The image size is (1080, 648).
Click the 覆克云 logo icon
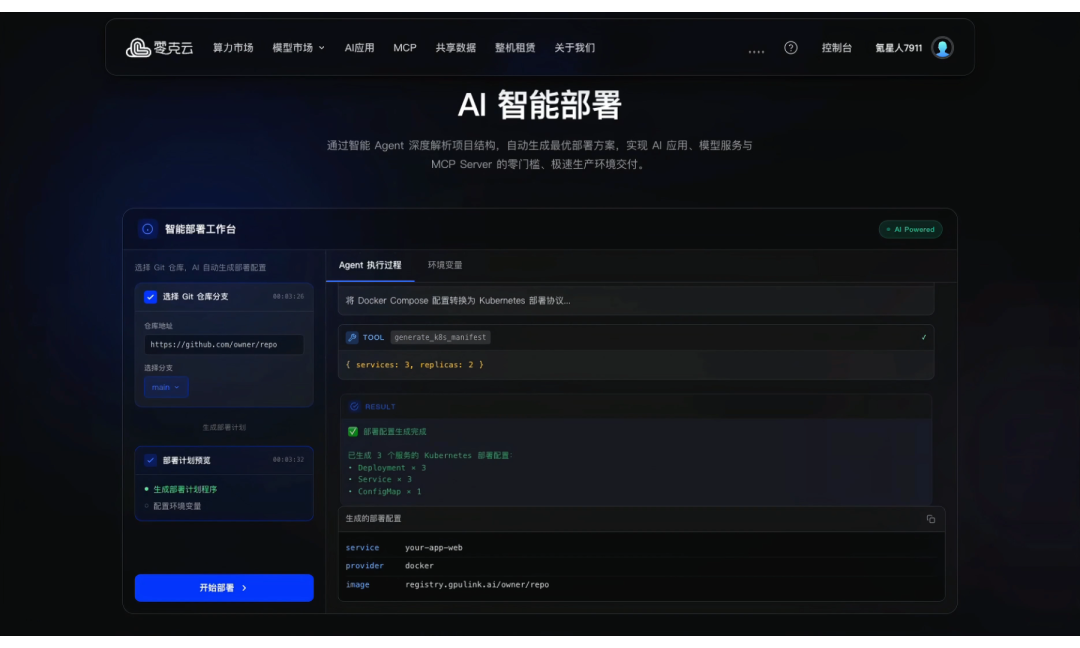(x=138, y=47)
